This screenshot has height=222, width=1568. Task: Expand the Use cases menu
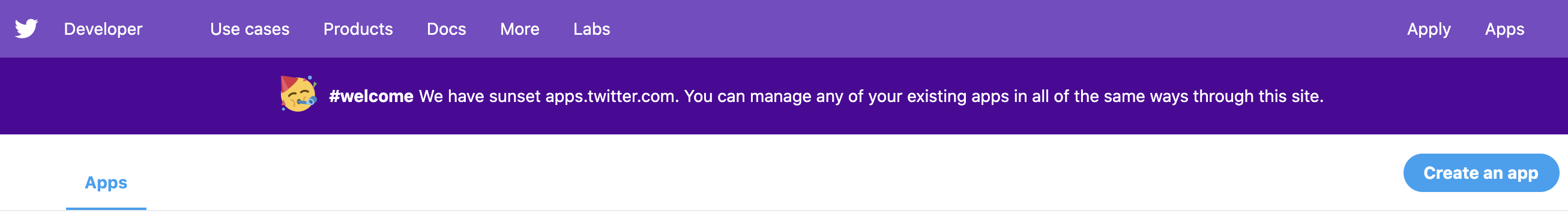pyautogui.click(x=250, y=29)
